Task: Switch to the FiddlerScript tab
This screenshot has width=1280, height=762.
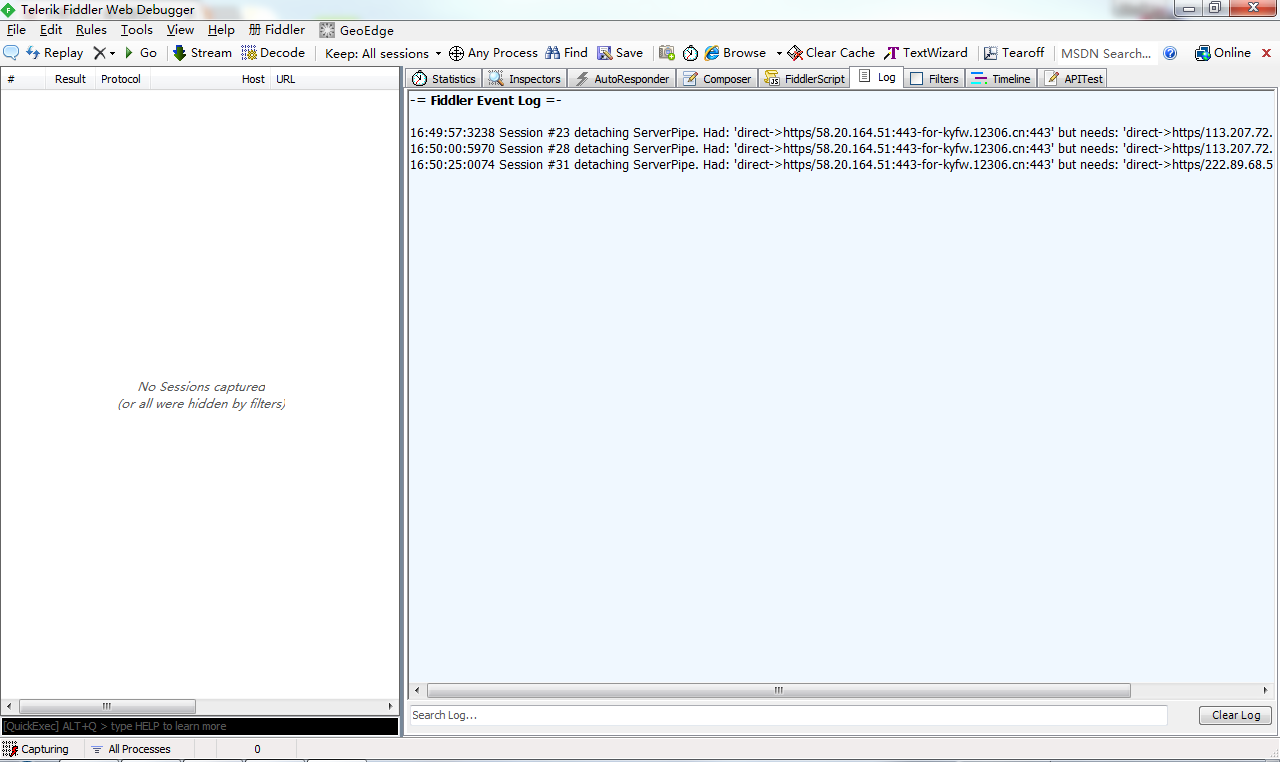Action: [804, 78]
